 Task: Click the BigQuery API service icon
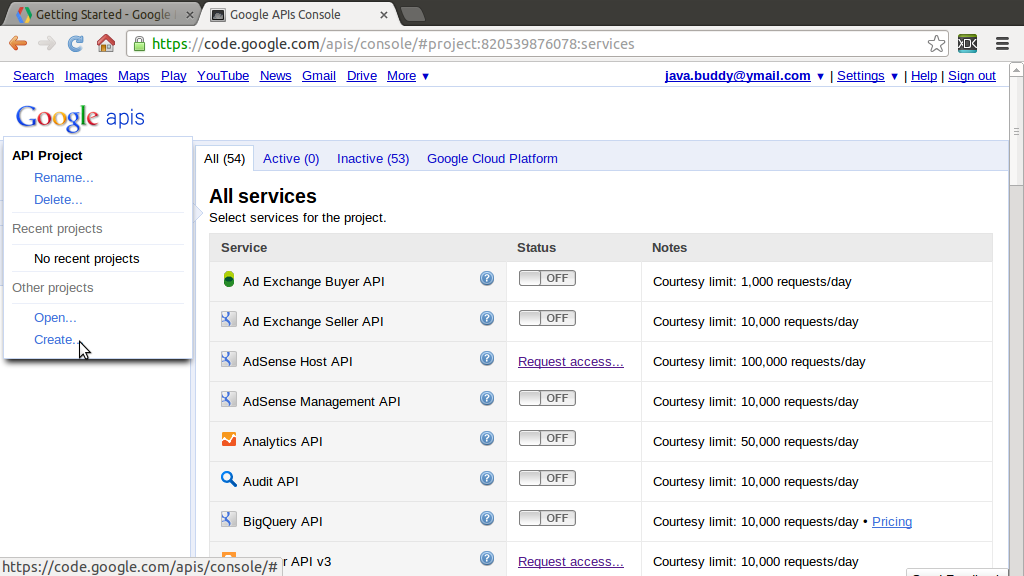(229, 519)
